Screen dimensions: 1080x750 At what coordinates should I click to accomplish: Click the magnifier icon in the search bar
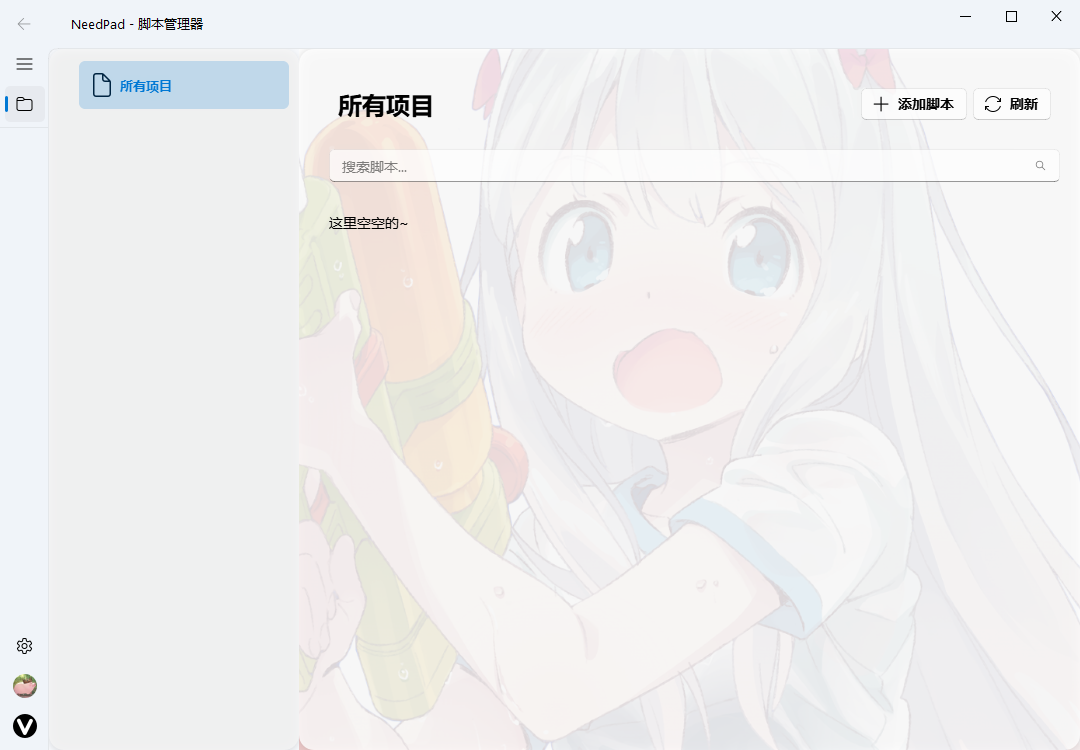click(x=1040, y=165)
